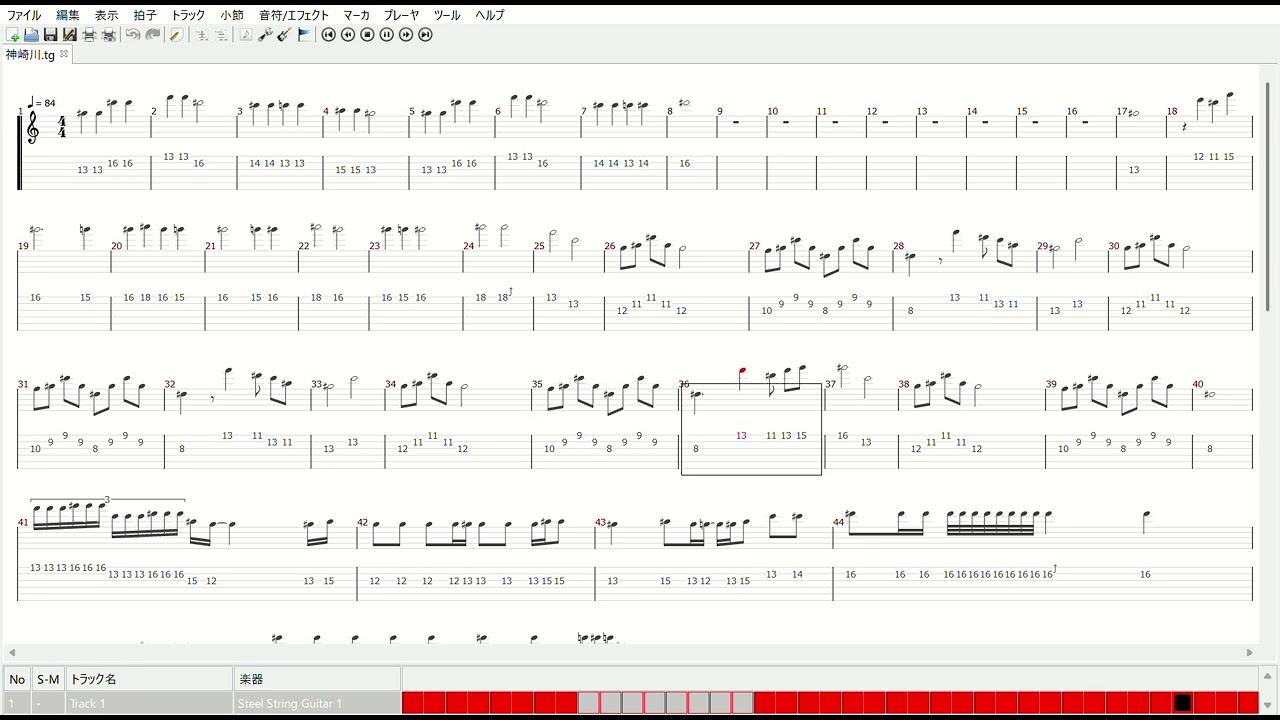Click measure number 25 label

pyautogui.click(x=539, y=246)
